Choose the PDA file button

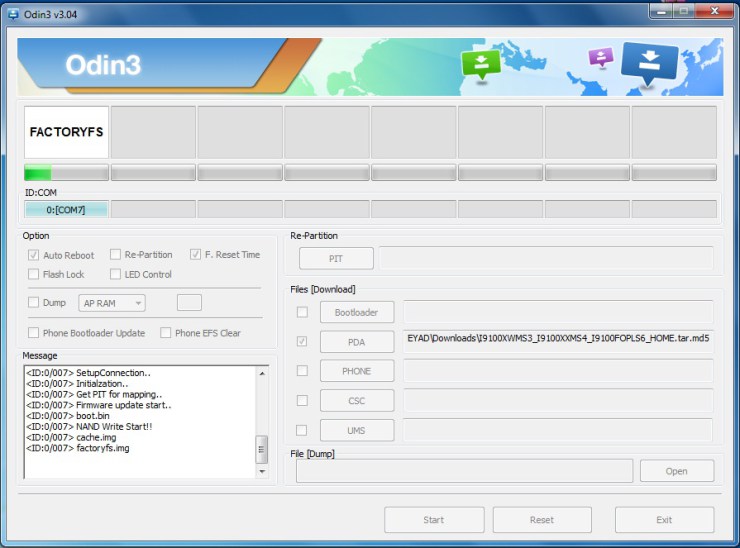[x=357, y=342]
